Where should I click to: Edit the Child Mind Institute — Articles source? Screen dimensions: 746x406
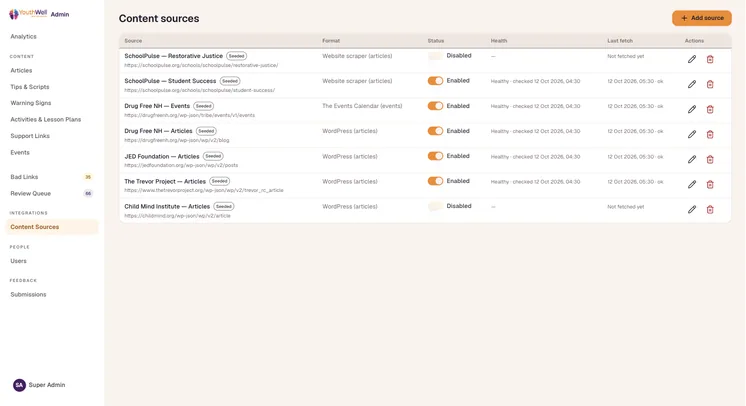[x=692, y=209]
